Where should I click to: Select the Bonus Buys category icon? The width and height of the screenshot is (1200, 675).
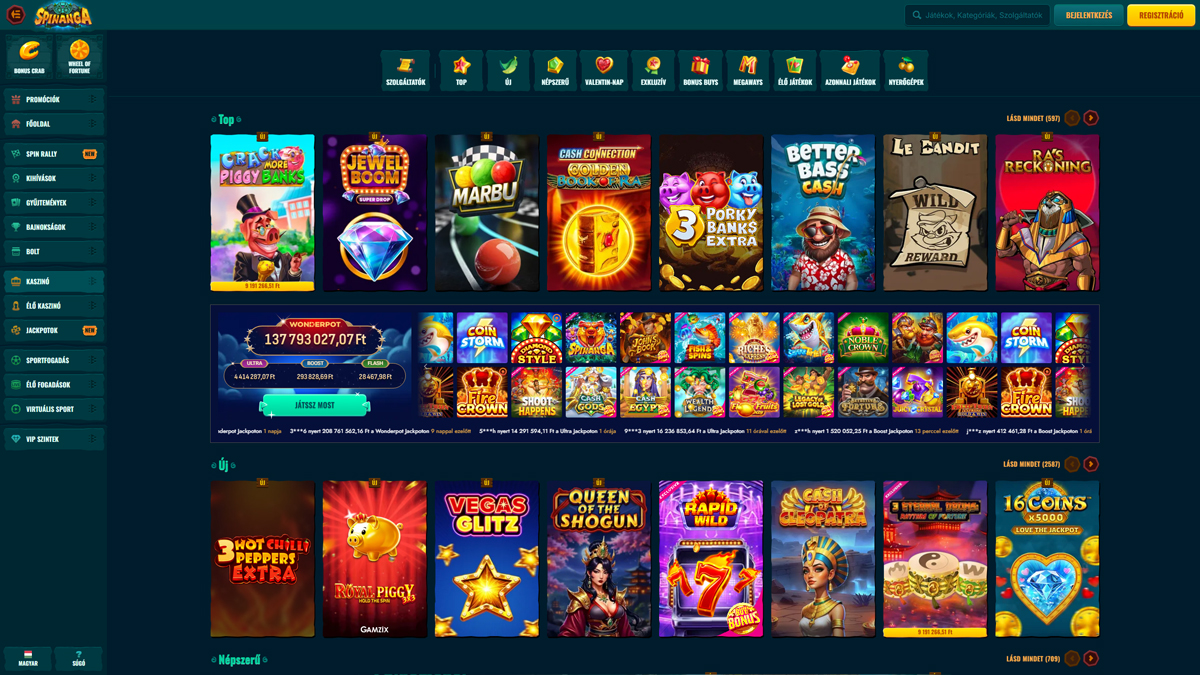point(700,70)
